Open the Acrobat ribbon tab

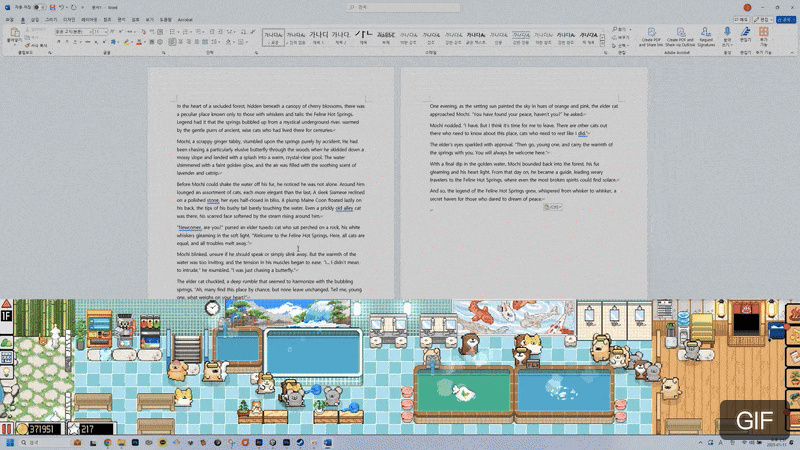[x=186, y=19]
